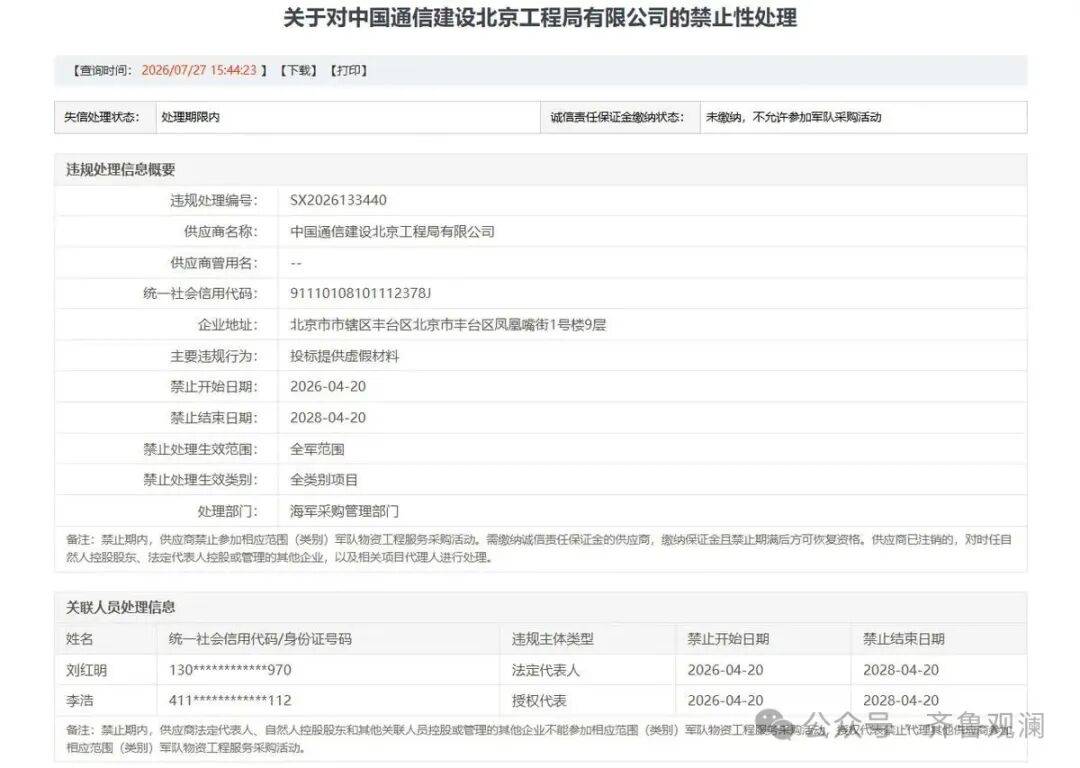
Task: Click the 违规处理信息概要 section header
Action: tap(121, 169)
